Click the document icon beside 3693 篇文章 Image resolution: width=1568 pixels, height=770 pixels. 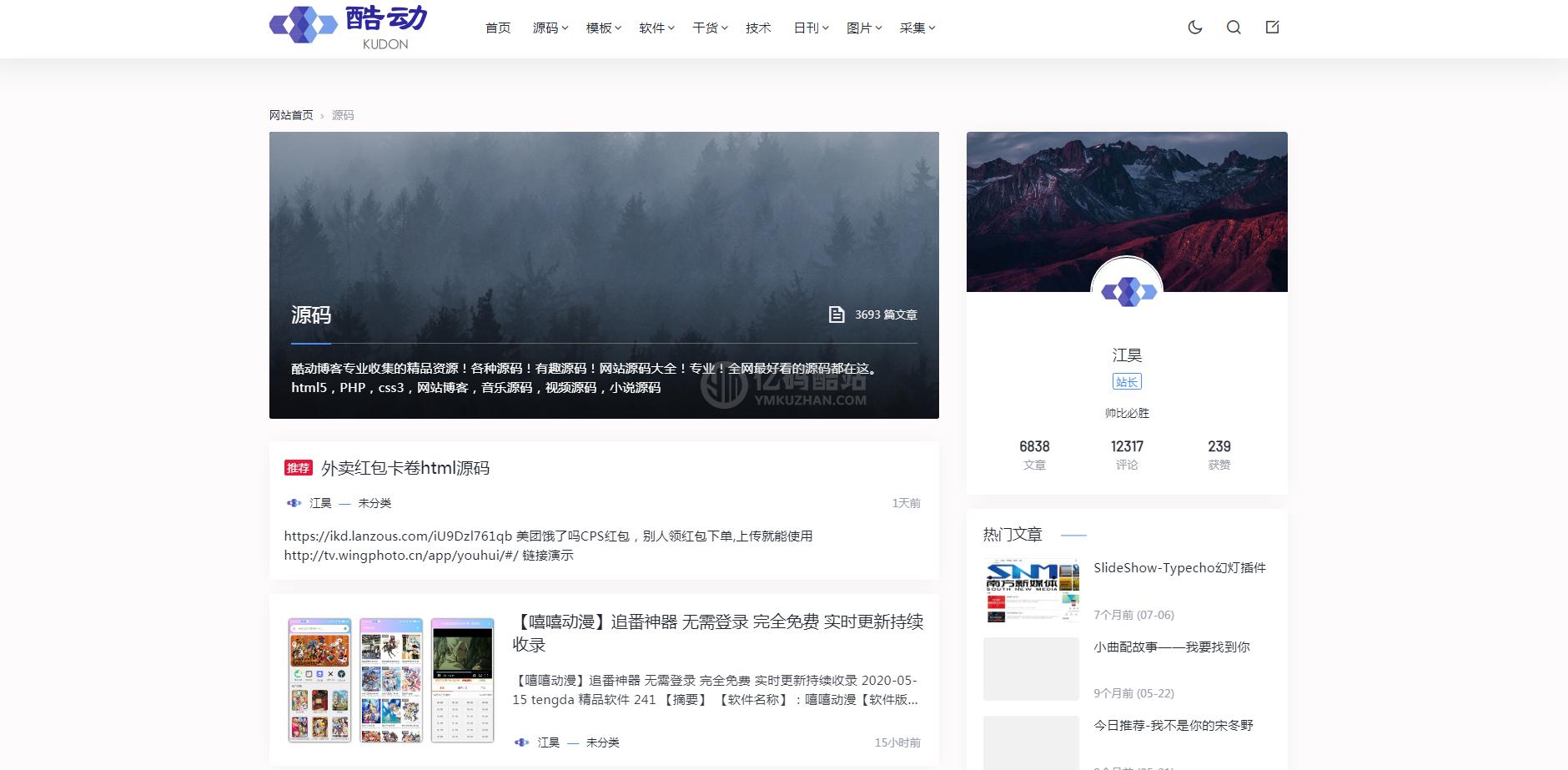click(836, 315)
